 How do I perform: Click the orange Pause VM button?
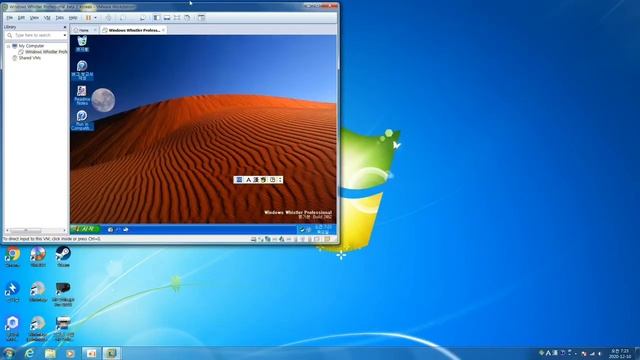click(88, 18)
